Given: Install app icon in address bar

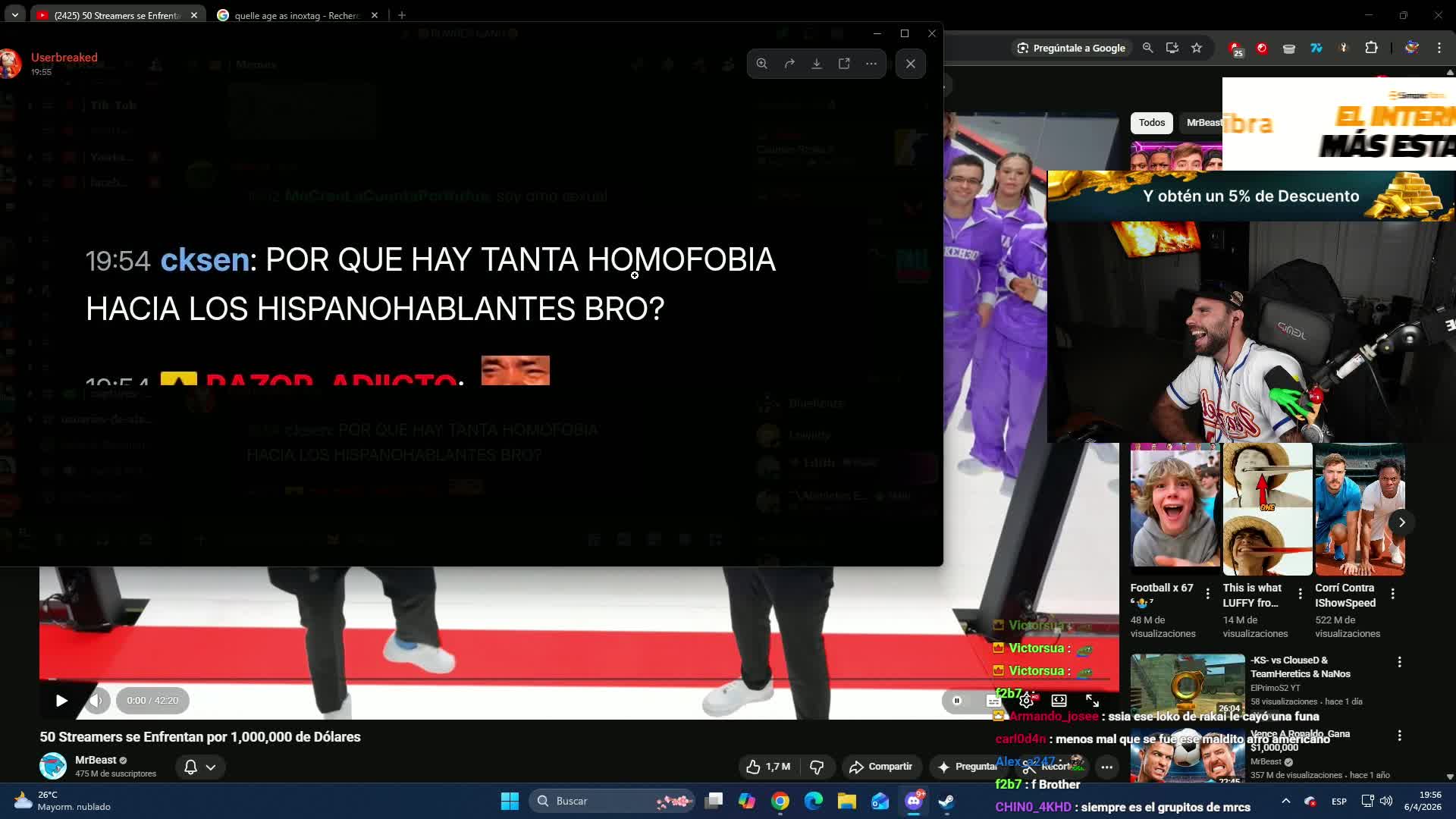Looking at the screenshot, I should [1172, 48].
